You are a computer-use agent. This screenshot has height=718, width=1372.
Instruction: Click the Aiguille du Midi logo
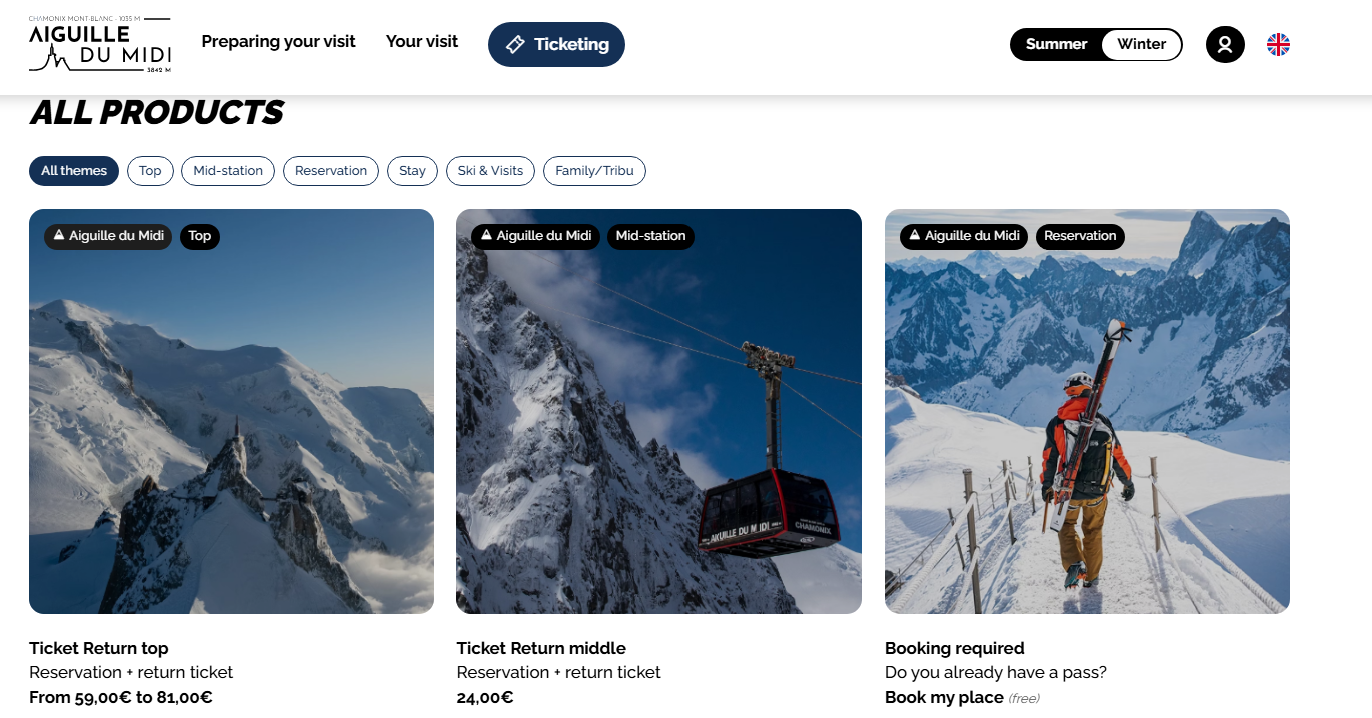[100, 45]
